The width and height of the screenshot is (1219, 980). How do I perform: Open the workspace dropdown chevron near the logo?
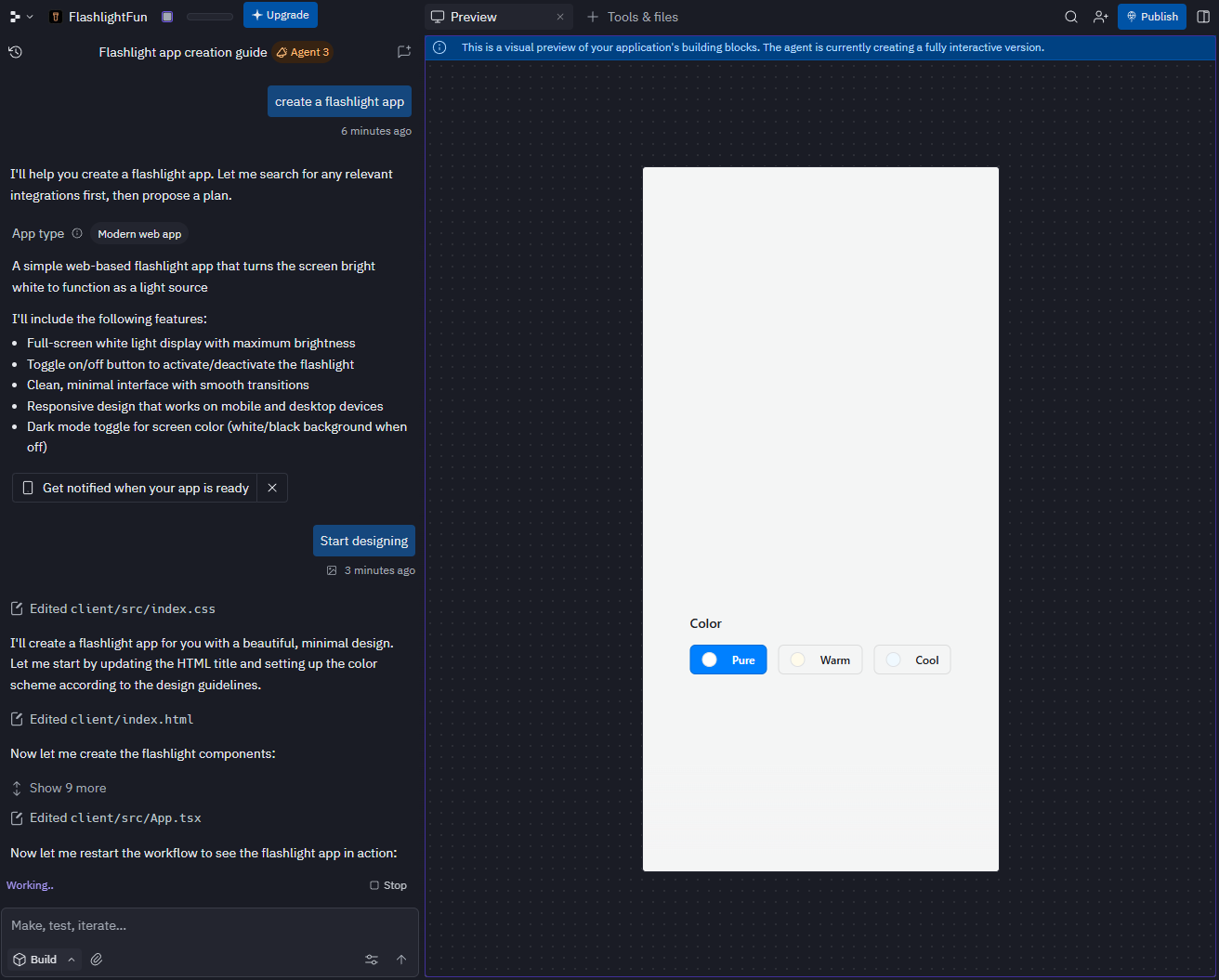click(x=29, y=16)
